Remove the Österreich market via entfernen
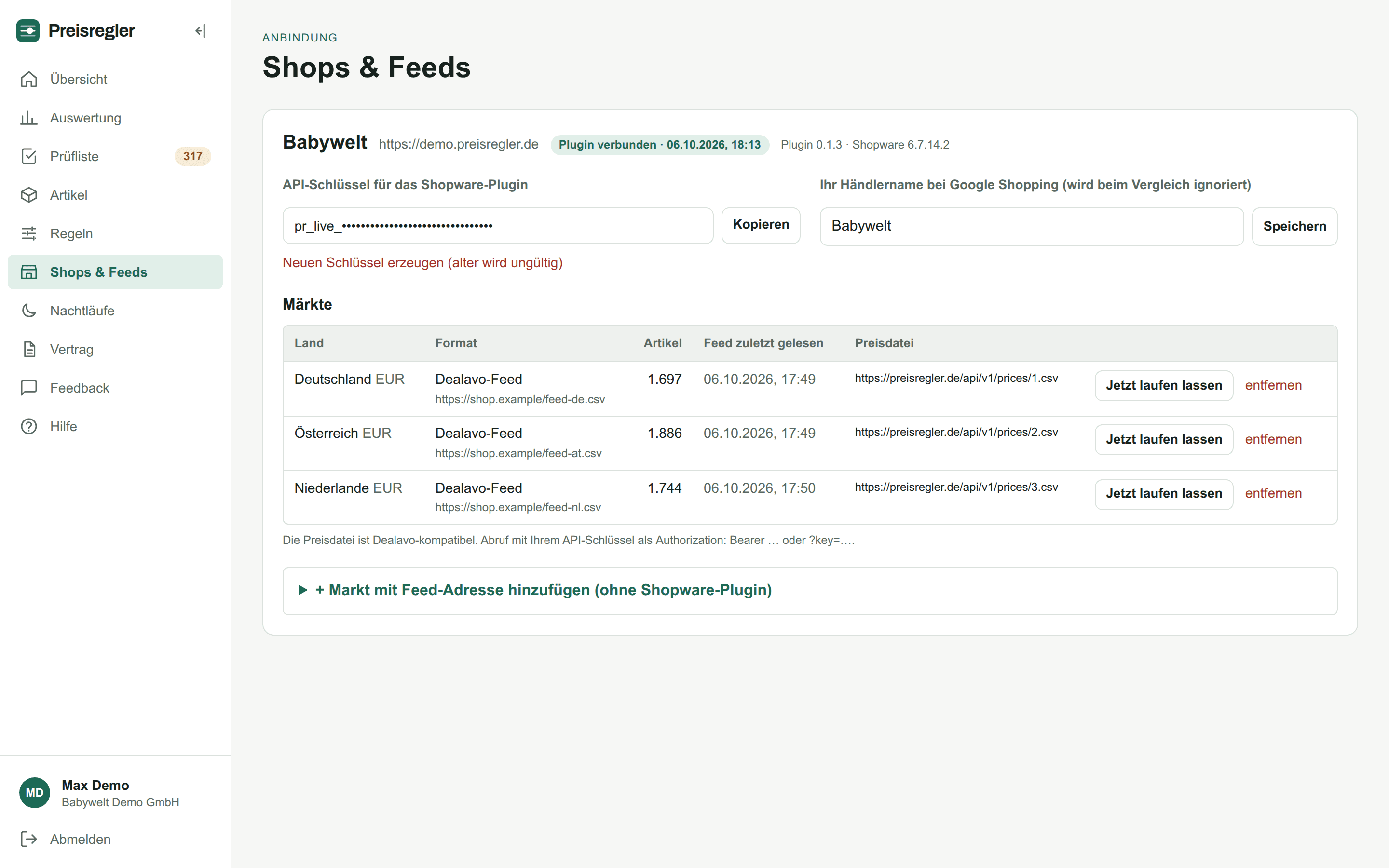Image resolution: width=1389 pixels, height=868 pixels. tap(1273, 439)
